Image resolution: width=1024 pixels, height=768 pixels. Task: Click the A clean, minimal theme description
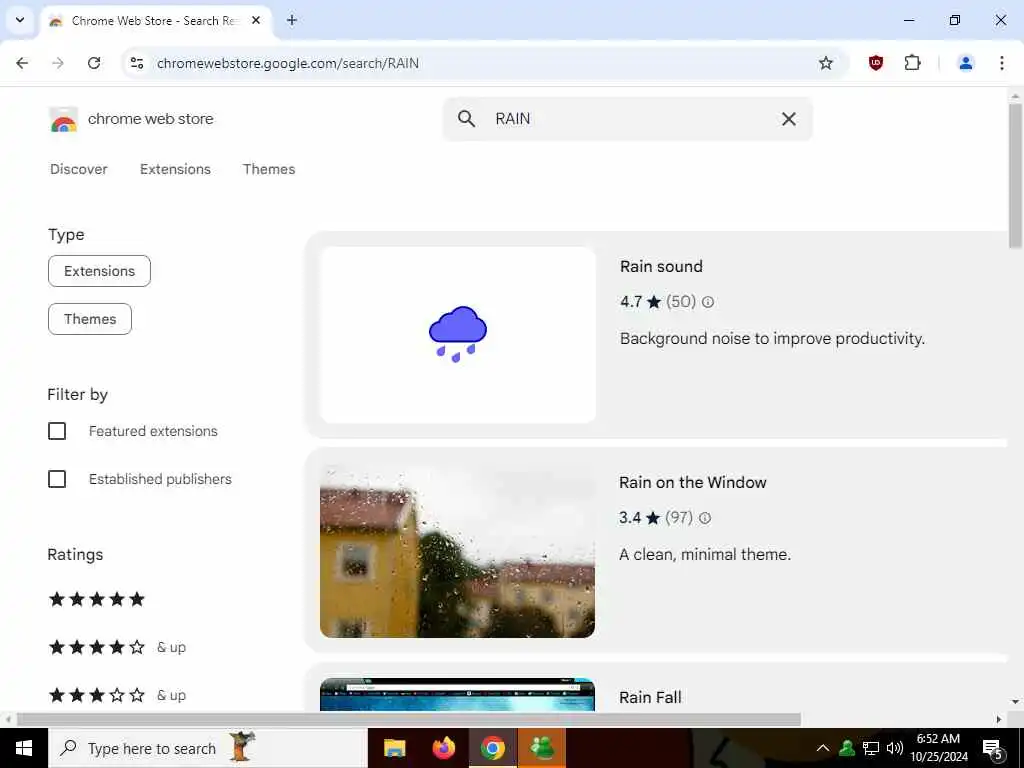click(705, 554)
